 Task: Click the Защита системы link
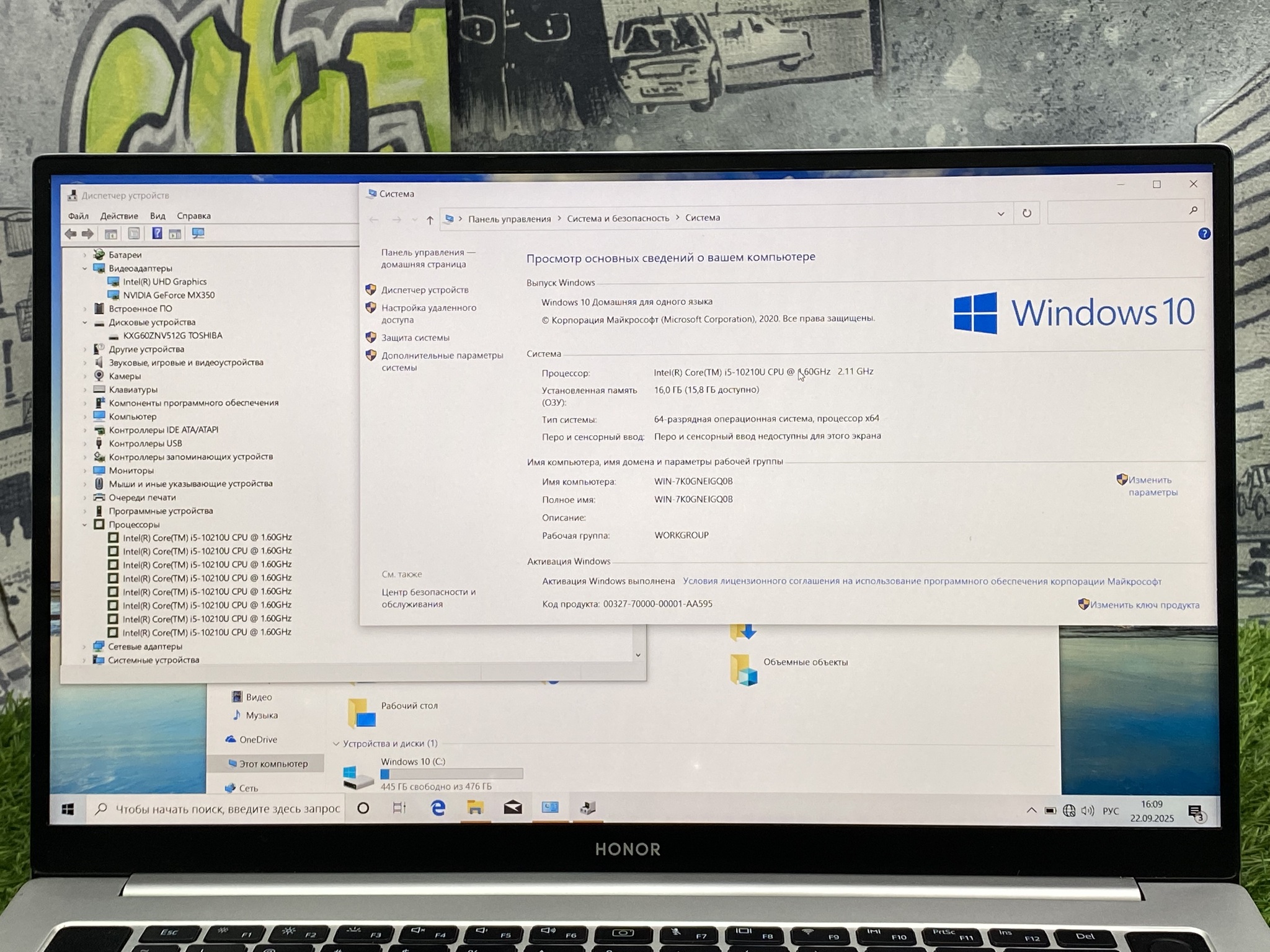tap(415, 338)
